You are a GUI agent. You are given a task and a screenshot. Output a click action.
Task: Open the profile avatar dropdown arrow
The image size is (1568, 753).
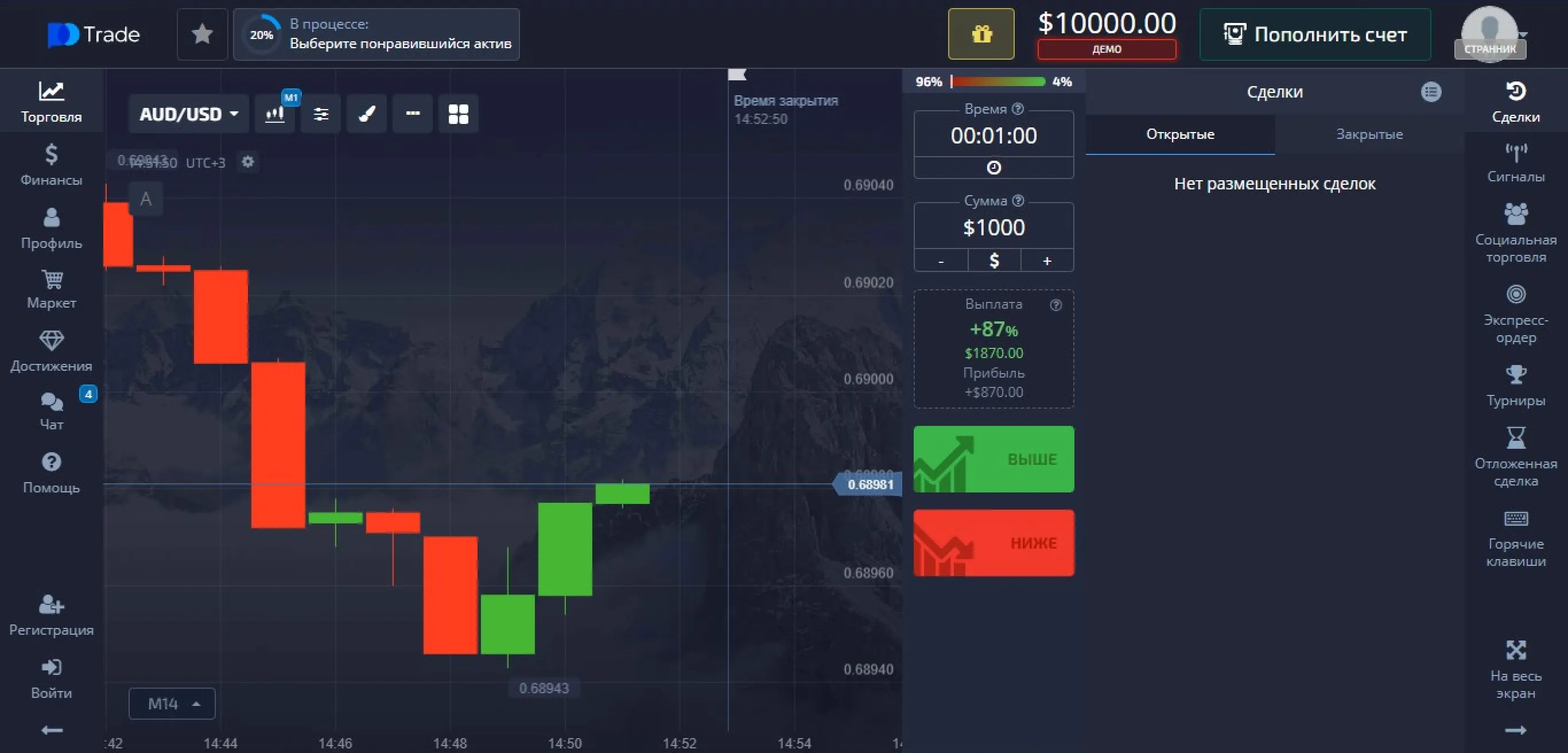pos(1524,34)
